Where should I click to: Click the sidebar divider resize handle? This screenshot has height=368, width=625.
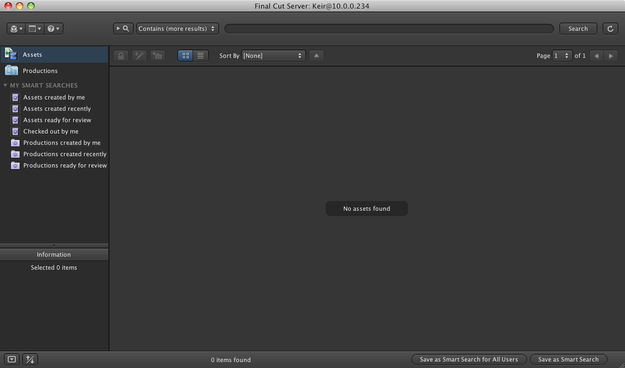point(54,245)
